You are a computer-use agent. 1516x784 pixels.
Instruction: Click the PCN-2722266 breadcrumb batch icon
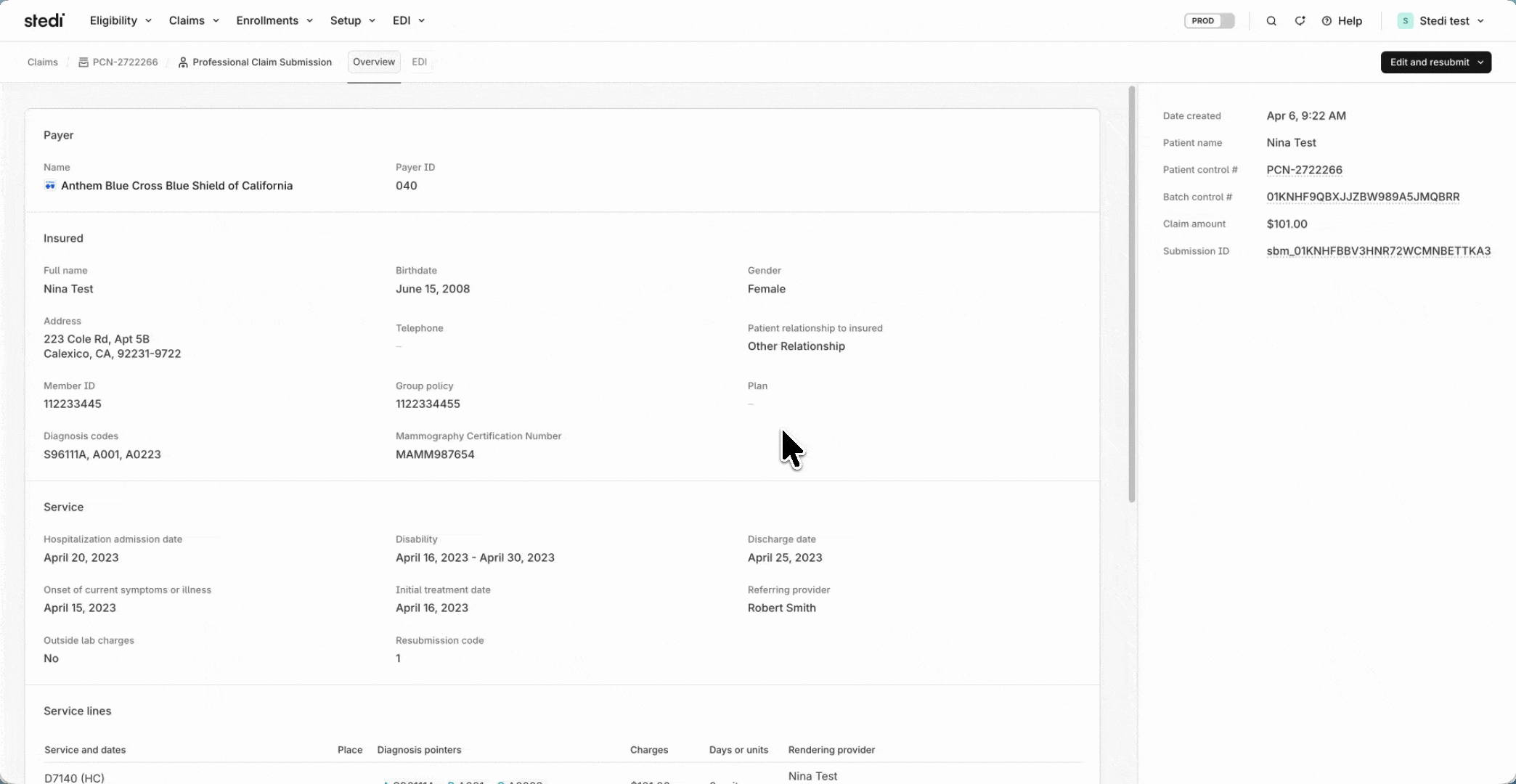[x=83, y=62]
